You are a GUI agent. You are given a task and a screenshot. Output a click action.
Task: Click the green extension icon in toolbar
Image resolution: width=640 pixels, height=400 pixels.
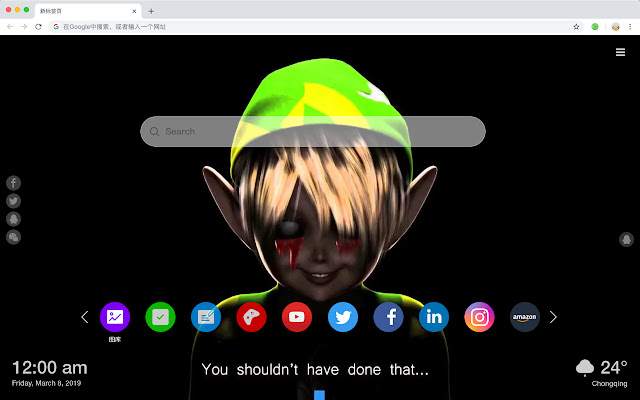(x=595, y=27)
